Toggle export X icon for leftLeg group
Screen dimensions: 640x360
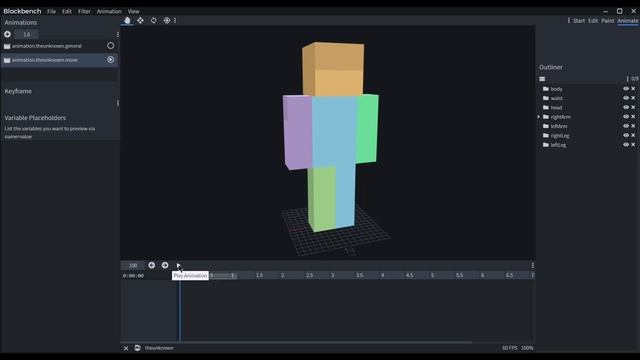(x=633, y=145)
